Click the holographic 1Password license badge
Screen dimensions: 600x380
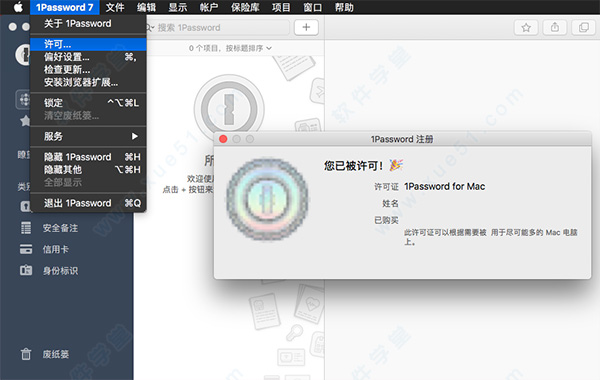(267, 199)
